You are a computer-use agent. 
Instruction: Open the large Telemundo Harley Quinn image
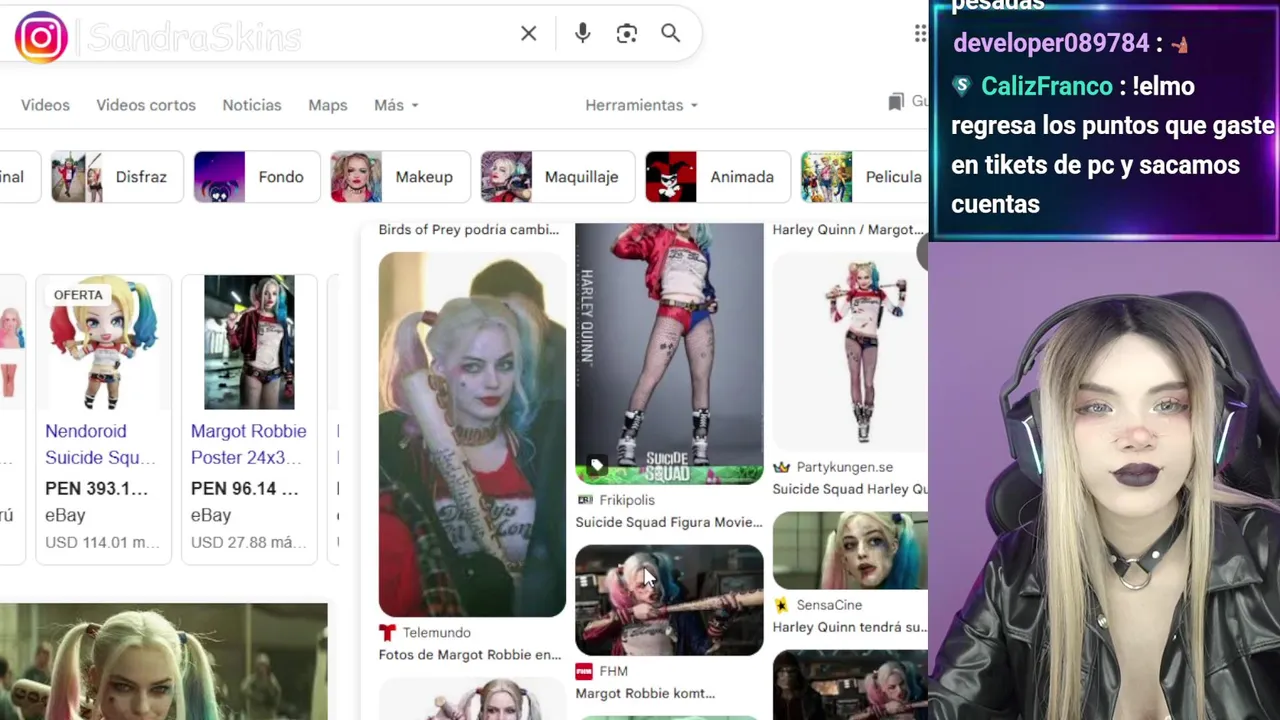point(472,434)
